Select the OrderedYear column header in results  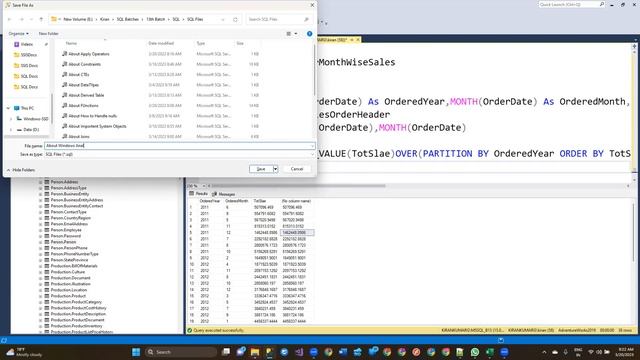(x=210, y=201)
